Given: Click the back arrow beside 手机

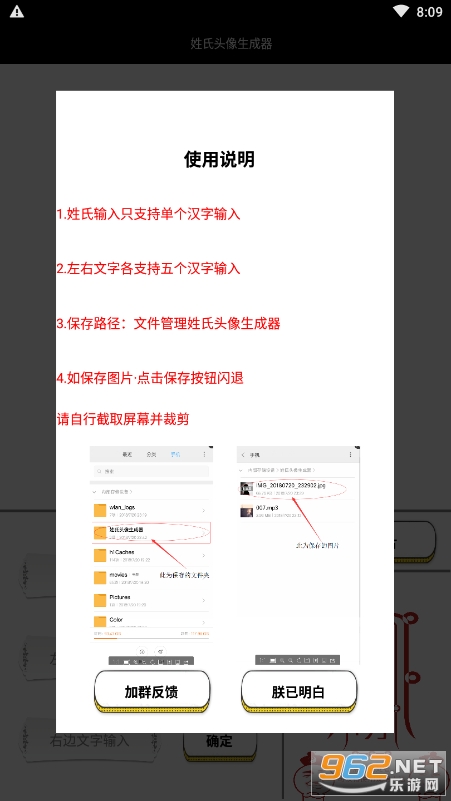Looking at the screenshot, I should pyautogui.click(x=243, y=454).
